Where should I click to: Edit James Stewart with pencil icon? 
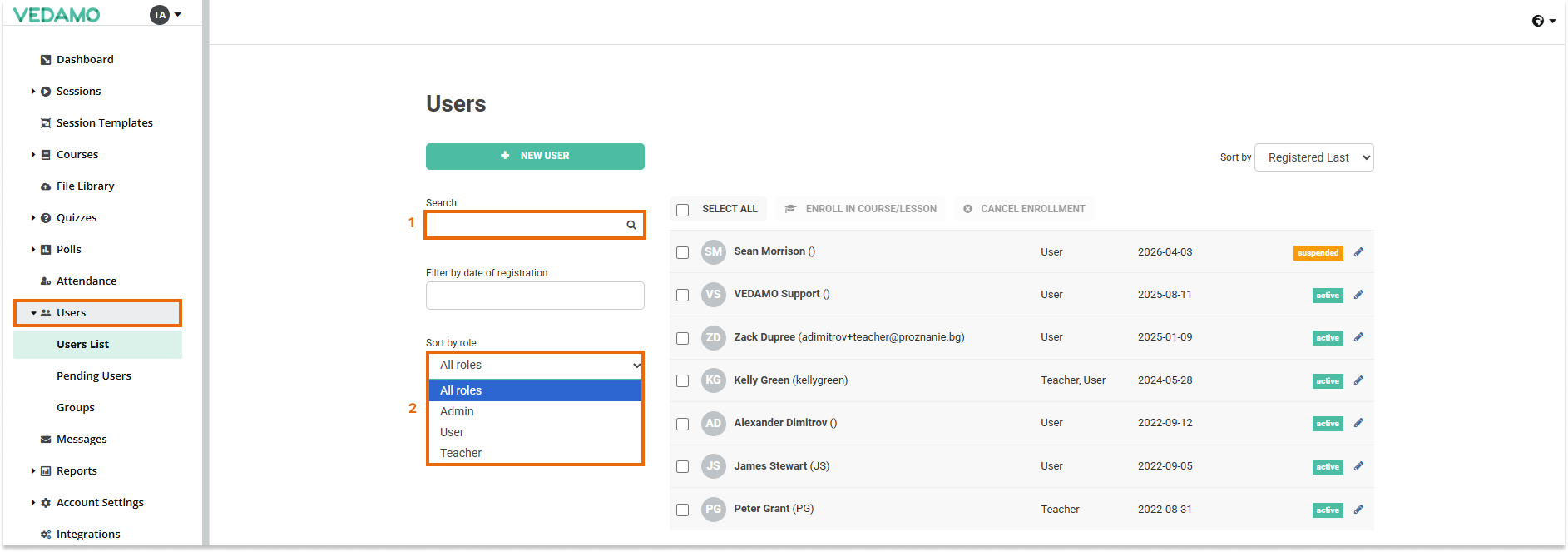click(1358, 466)
